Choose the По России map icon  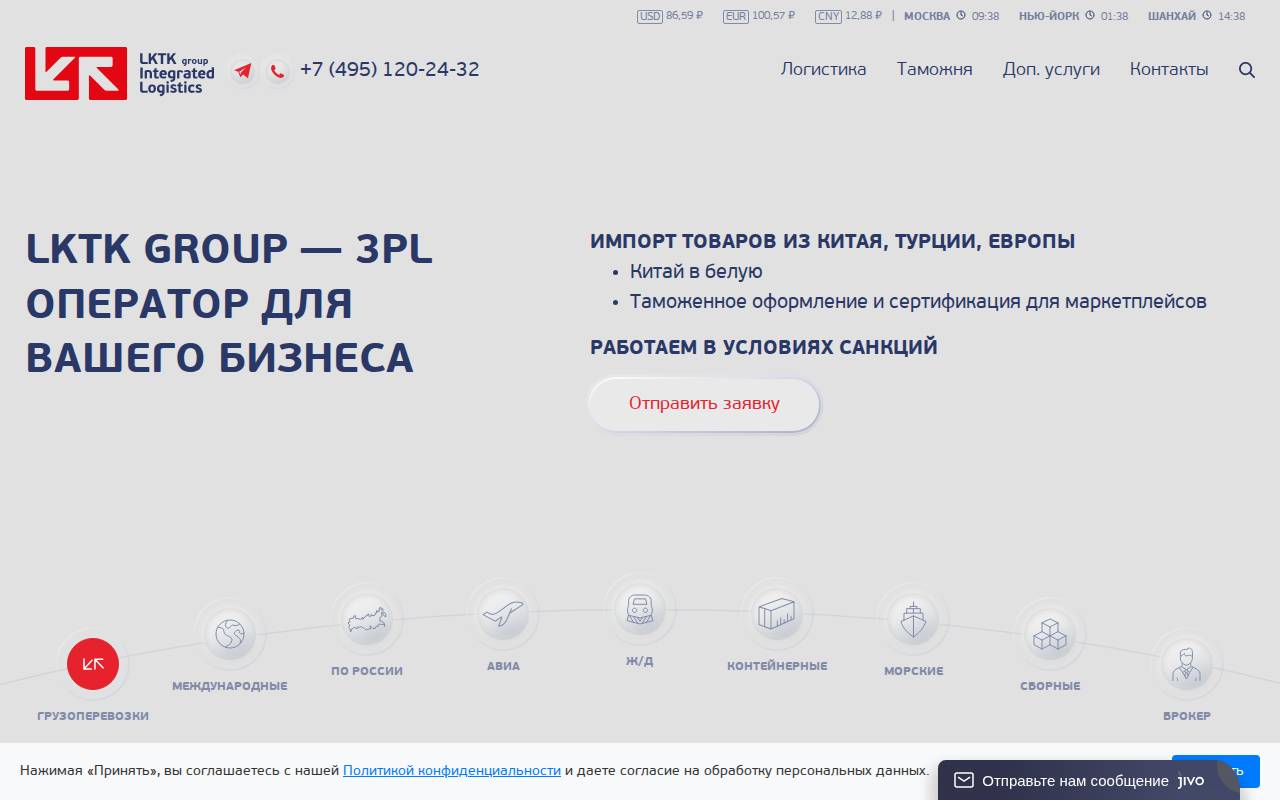tap(367, 620)
